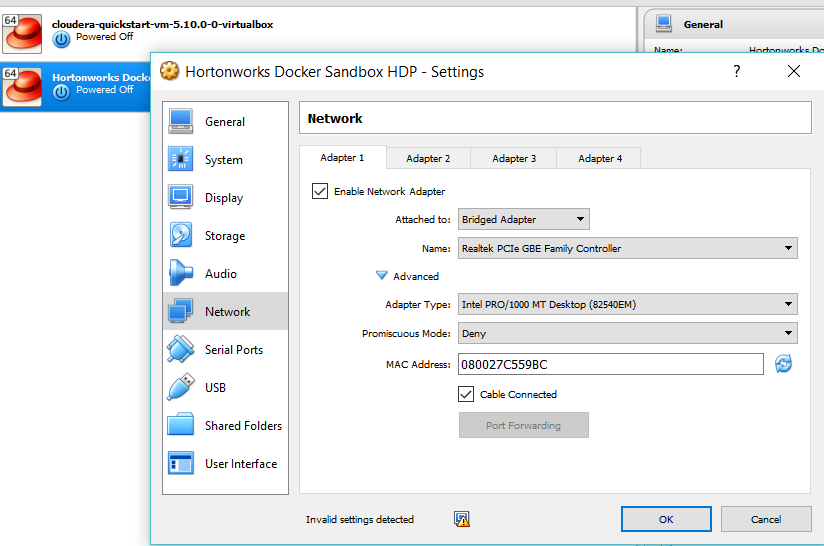Click into the MAC Address field
The width and height of the screenshot is (824, 546).
coord(610,364)
